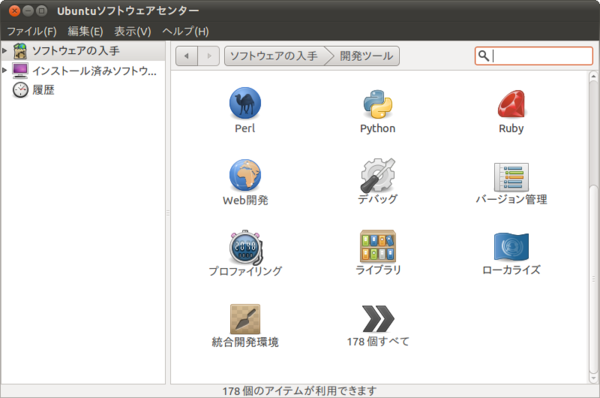Open the Perl category camel icon
This screenshot has width=600, height=398.
pyautogui.click(x=245, y=103)
